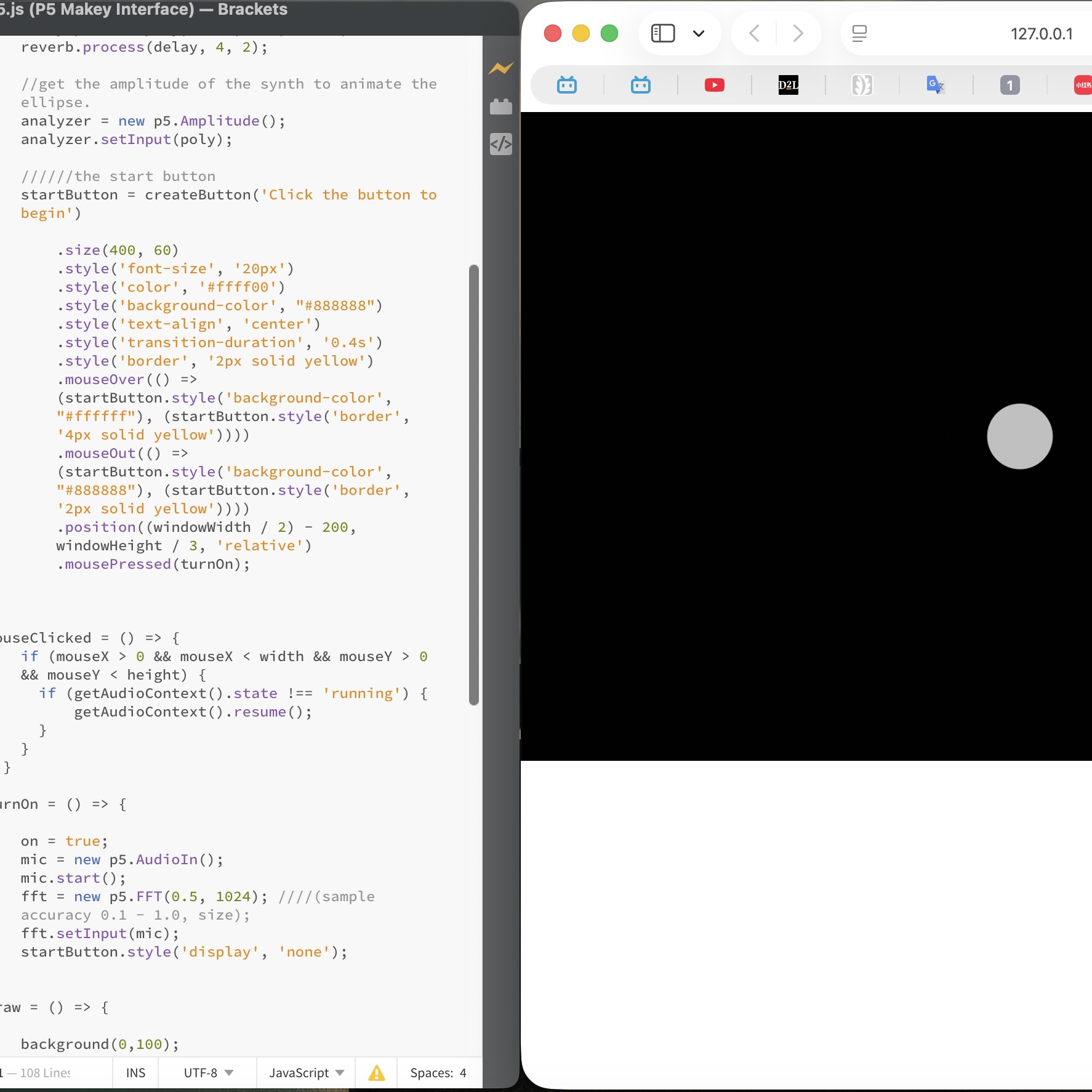Open the favorite labeled with number 1
1092x1092 pixels.
coord(1010,85)
